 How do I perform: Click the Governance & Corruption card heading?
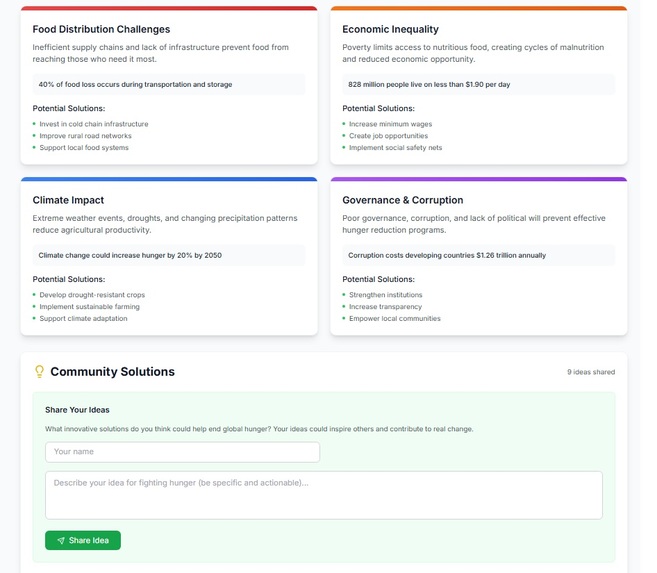403,200
